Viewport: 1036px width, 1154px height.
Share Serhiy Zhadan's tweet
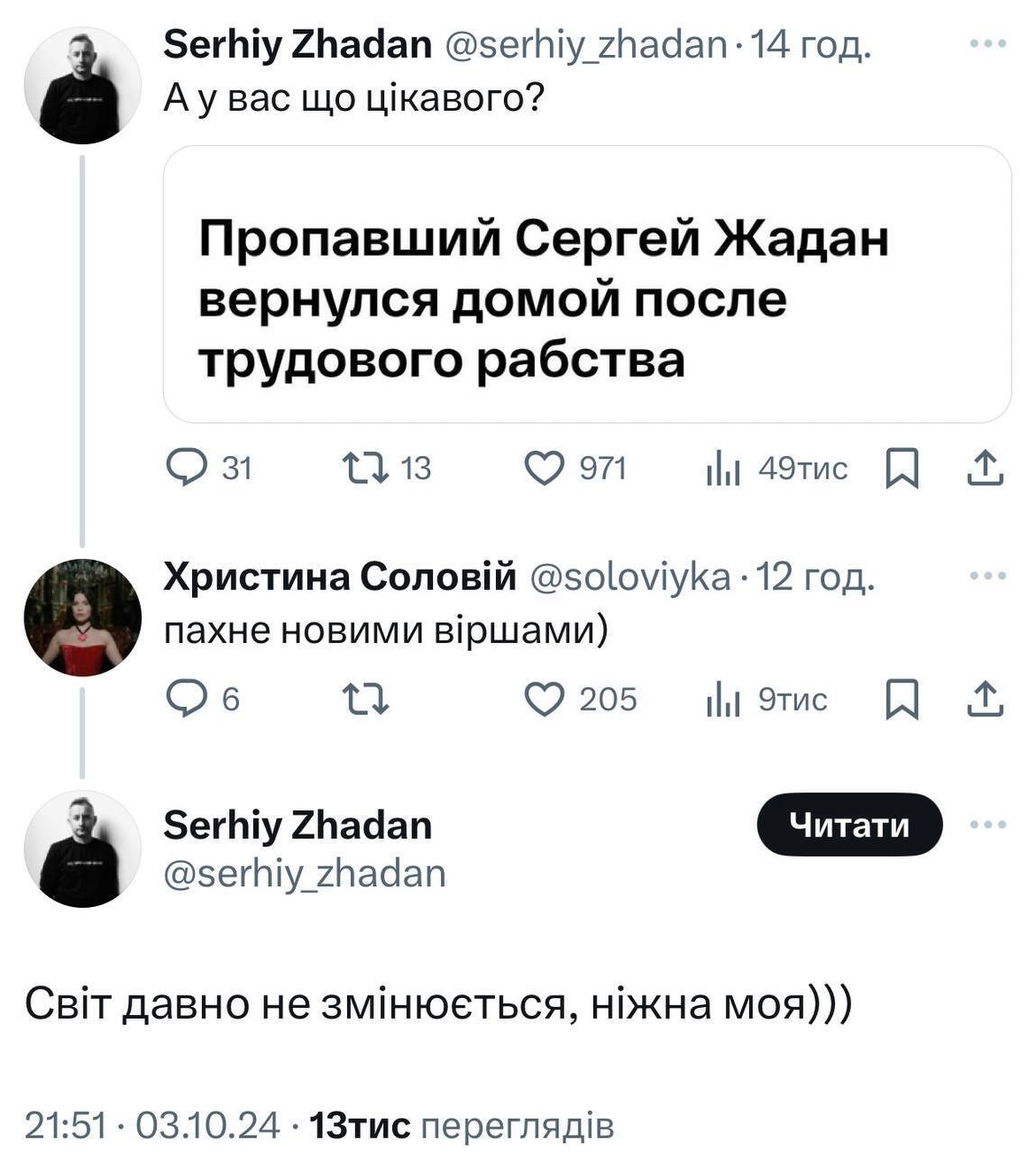point(986,465)
